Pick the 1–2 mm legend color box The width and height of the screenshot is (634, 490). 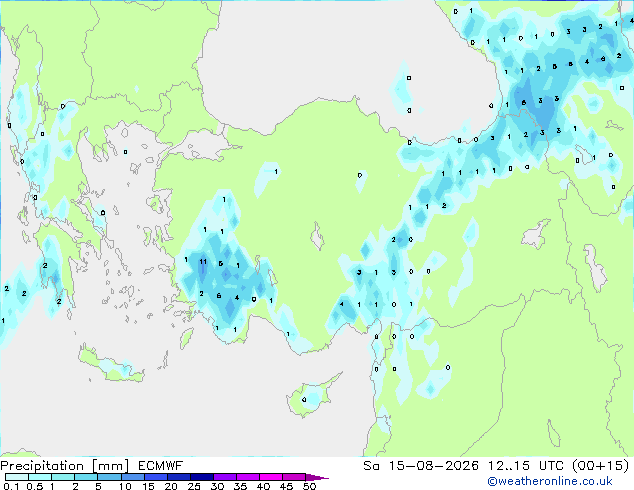click(x=63, y=477)
